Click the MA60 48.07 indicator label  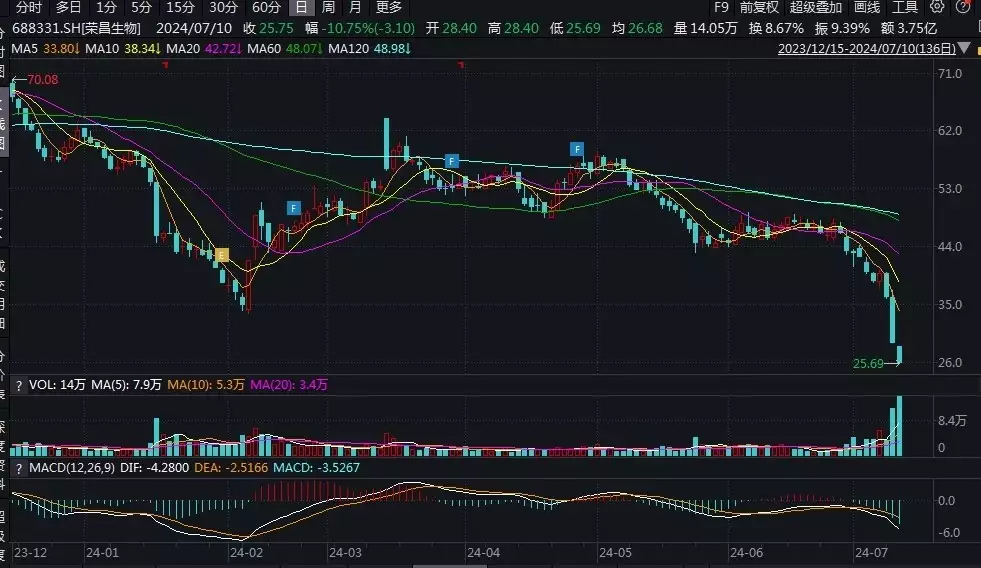[x=285, y=49]
